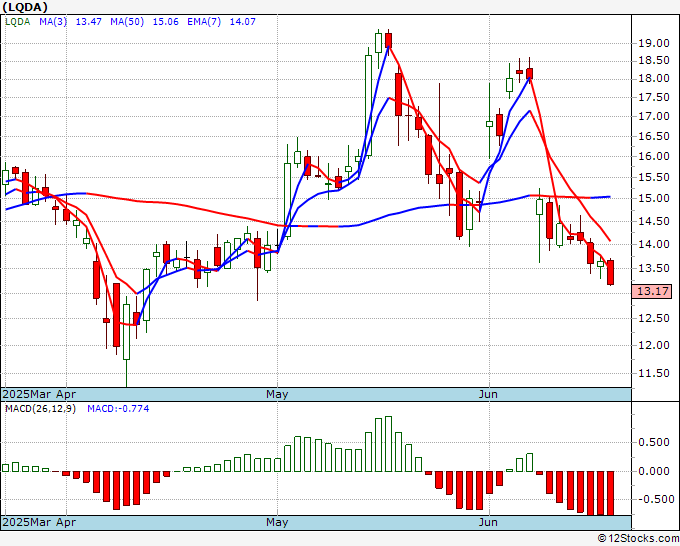Click Apr on the MACD panel time axis
This screenshot has height=546, width=680.
[66, 522]
